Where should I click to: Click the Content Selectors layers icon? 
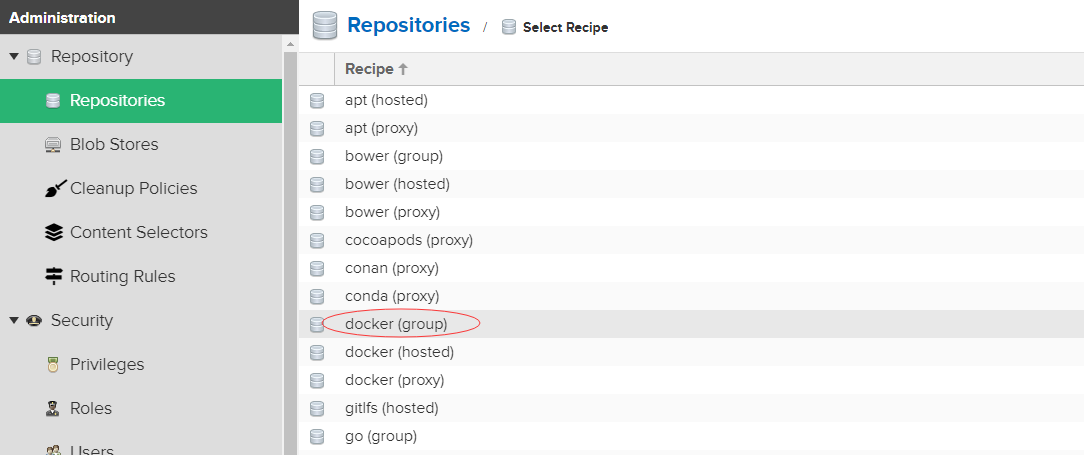54,233
